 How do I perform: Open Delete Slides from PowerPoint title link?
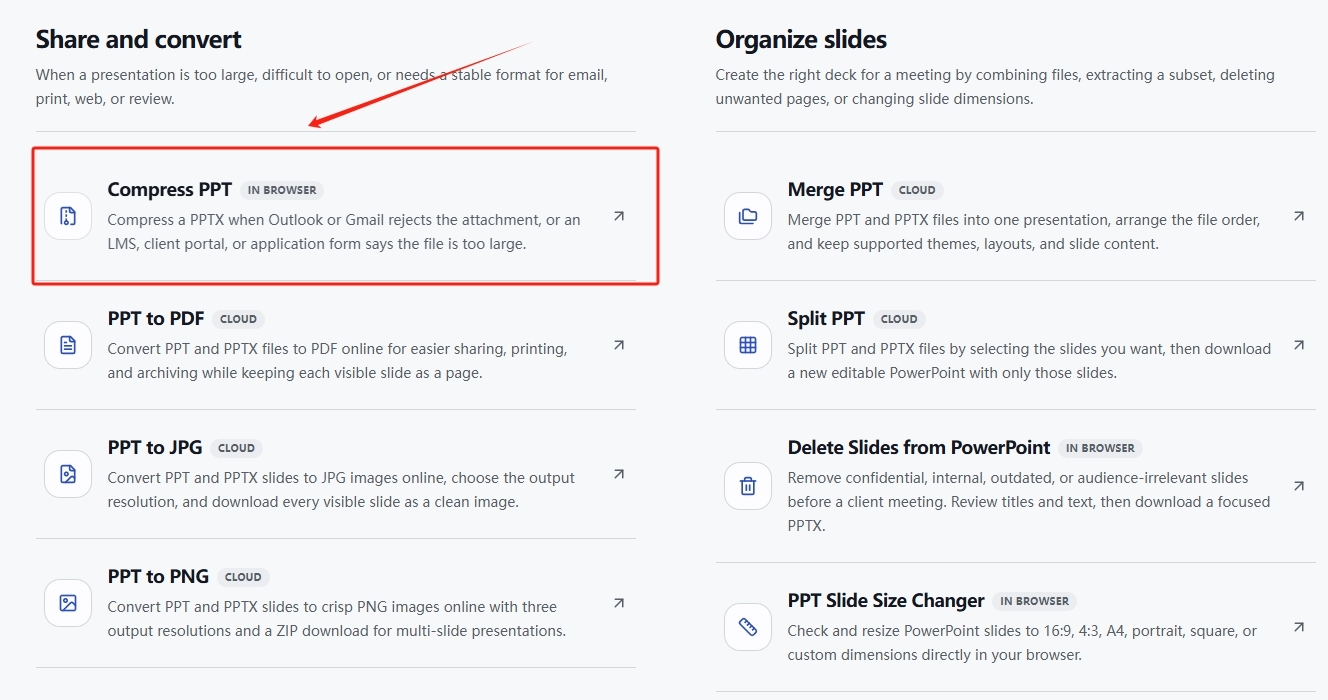919,448
